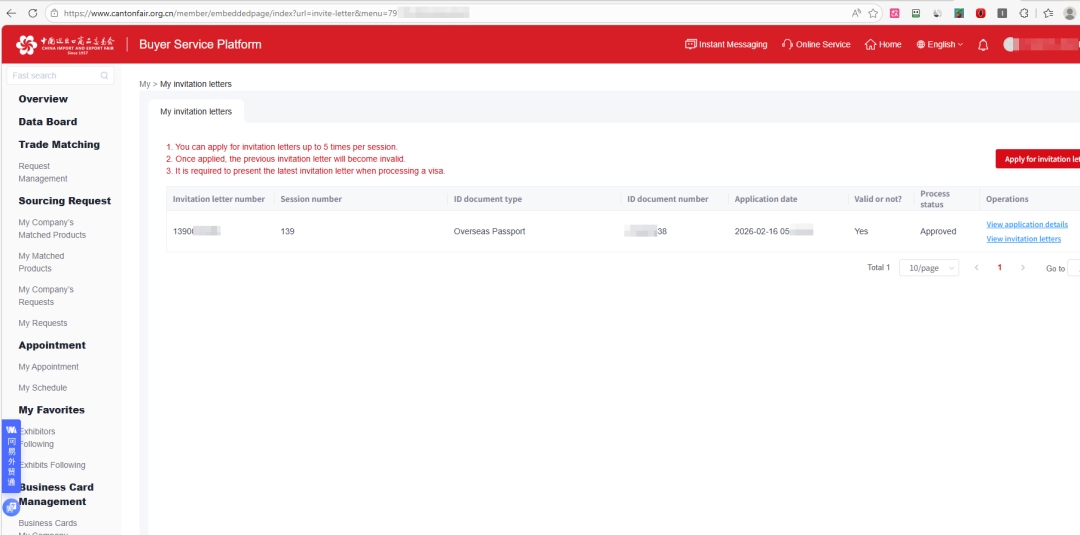This screenshot has width=1080, height=535.
Task: Expand the 10/page page size selector
Action: pyautogui.click(x=928, y=268)
